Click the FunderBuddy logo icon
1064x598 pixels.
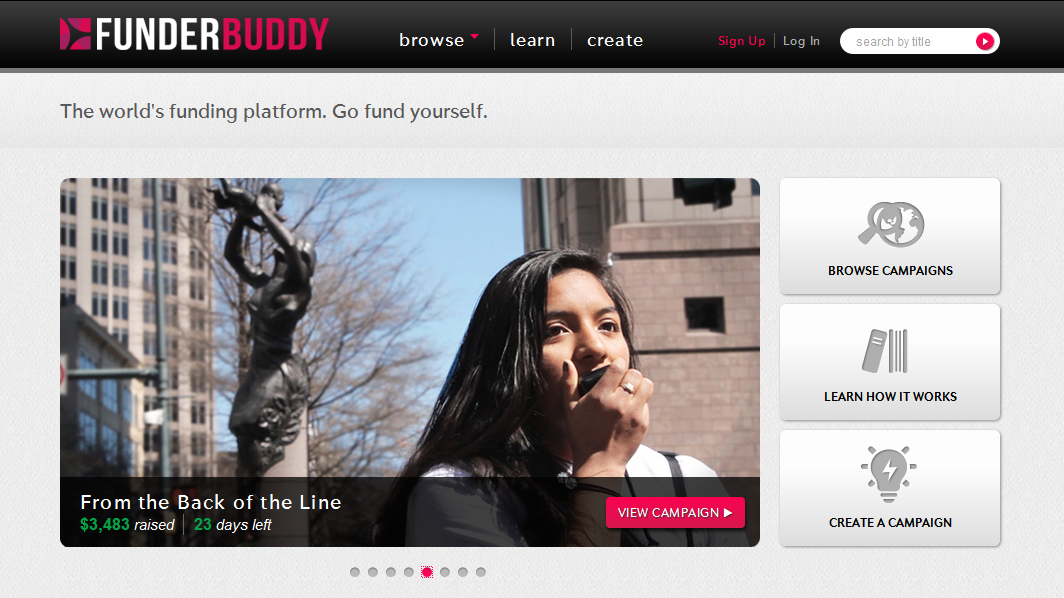coord(75,34)
